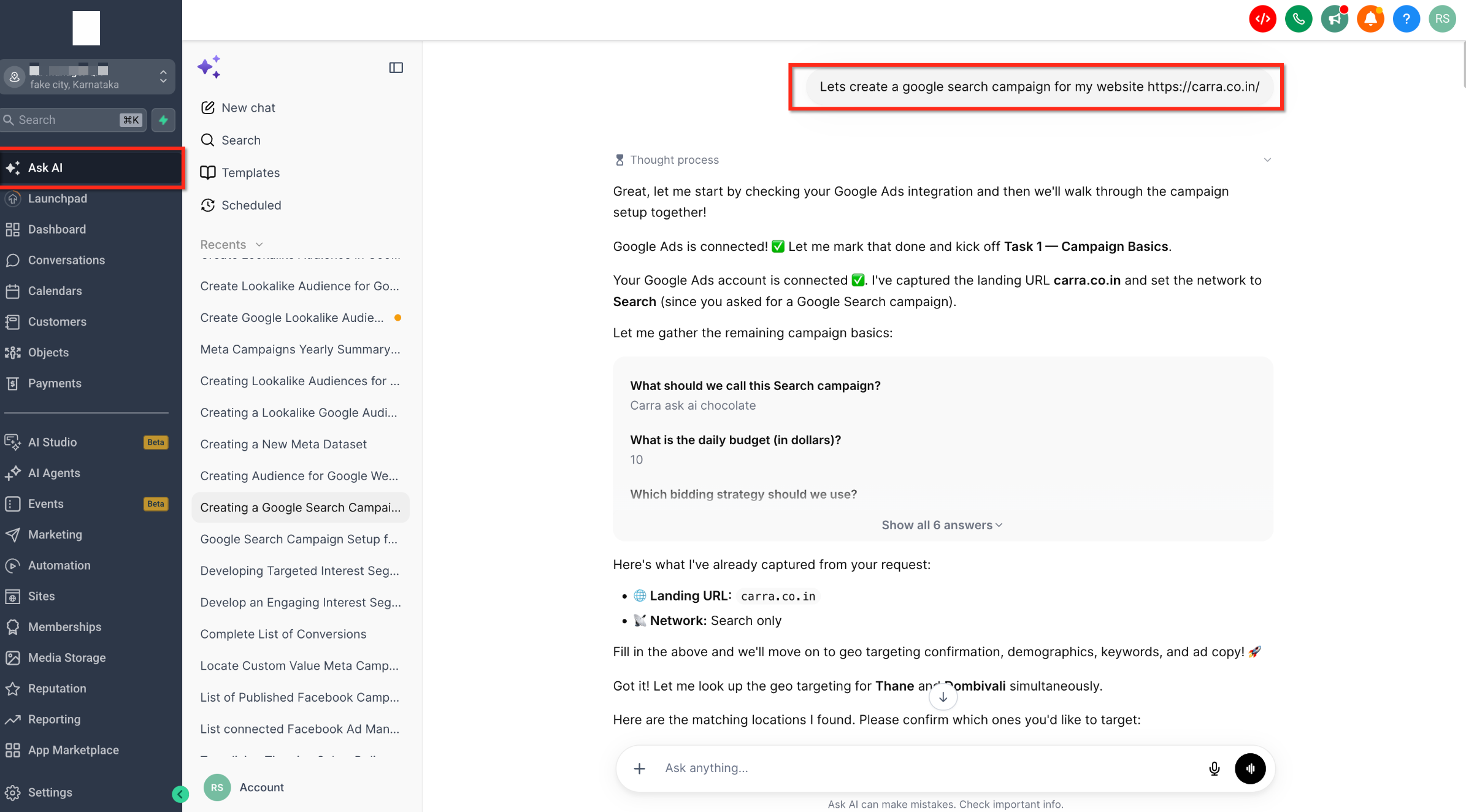The image size is (1466, 812).
Task: Open the orange notifications bell
Action: pyautogui.click(x=1370, y=19)
